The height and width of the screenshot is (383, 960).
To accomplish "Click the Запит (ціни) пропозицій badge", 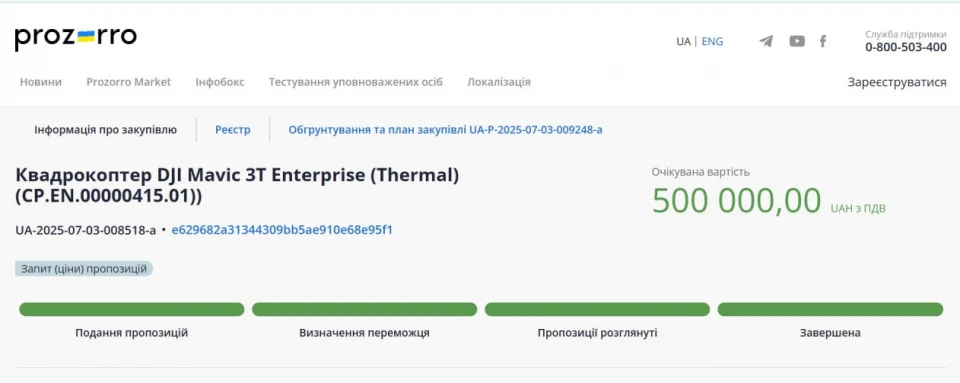I will (84, 269).
